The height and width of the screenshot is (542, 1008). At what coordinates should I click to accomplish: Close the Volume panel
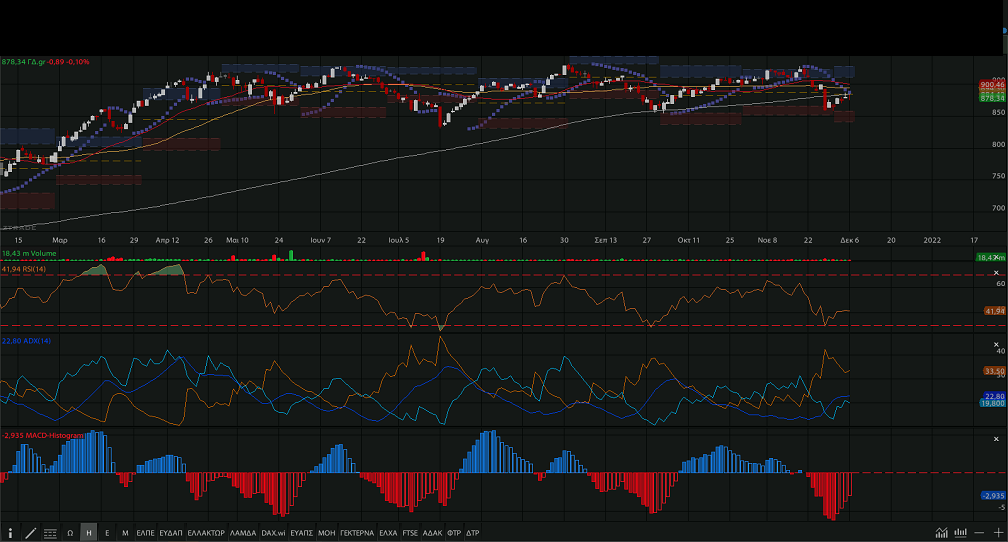tap(997, 257)
